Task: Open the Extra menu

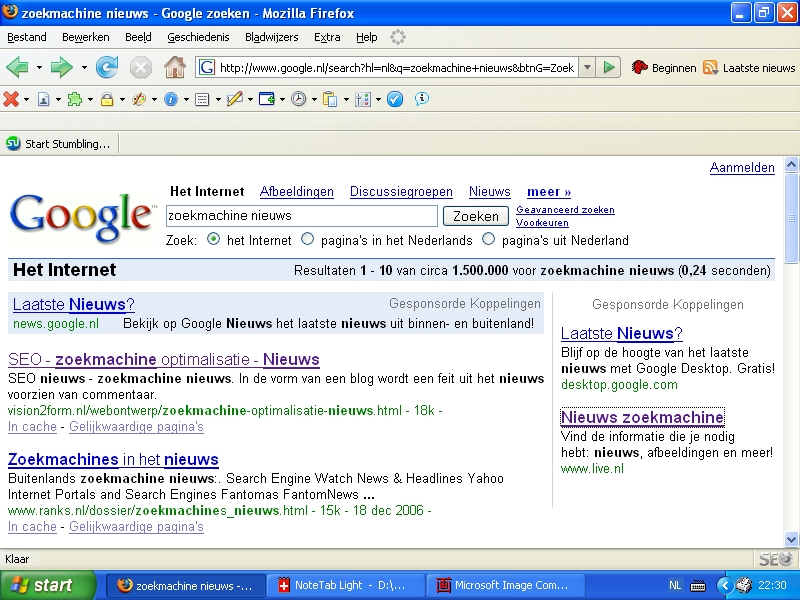Action: pos(327,37)
